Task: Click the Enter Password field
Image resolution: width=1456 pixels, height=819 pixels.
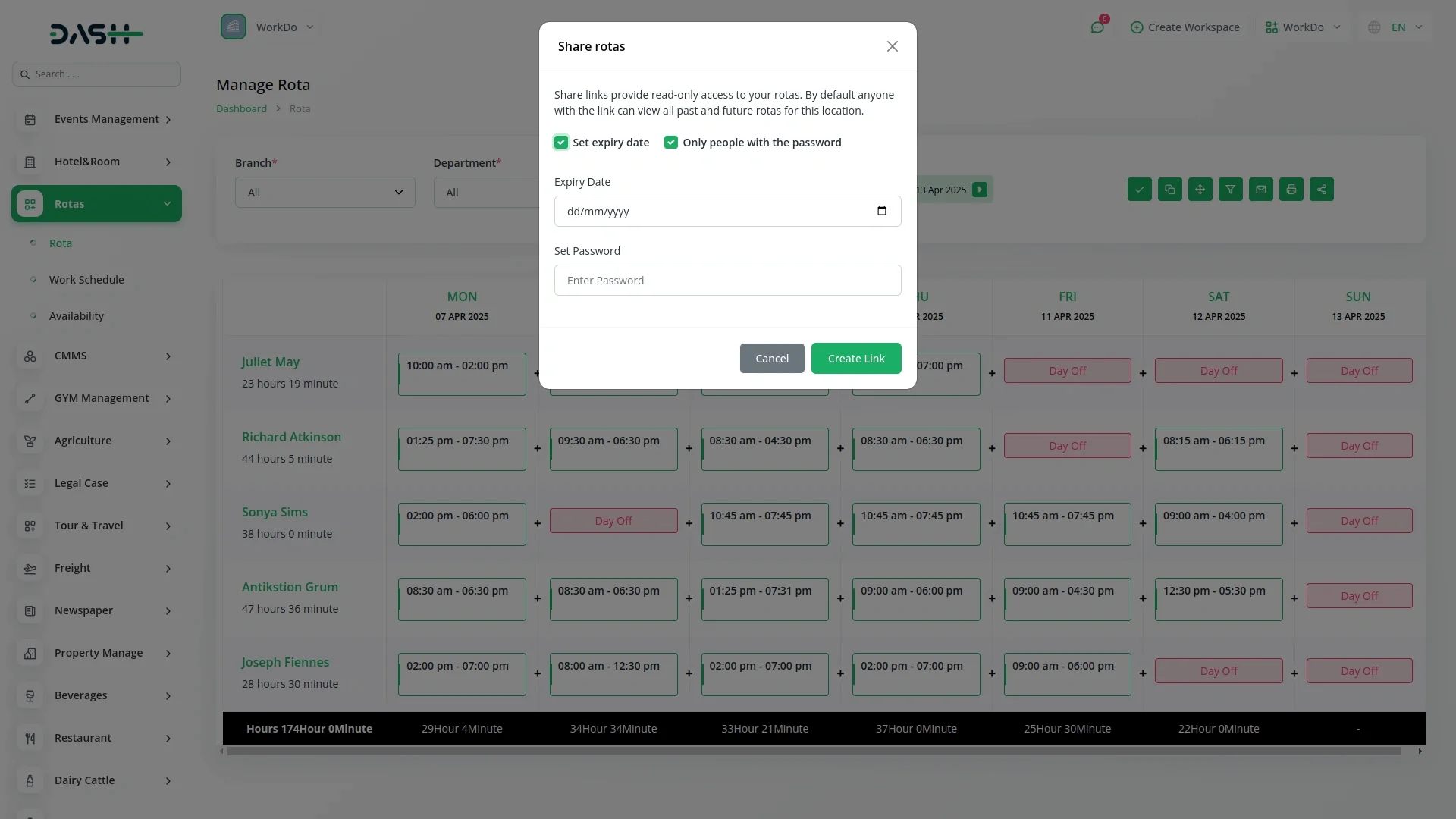Action: (x=727, y=281)
